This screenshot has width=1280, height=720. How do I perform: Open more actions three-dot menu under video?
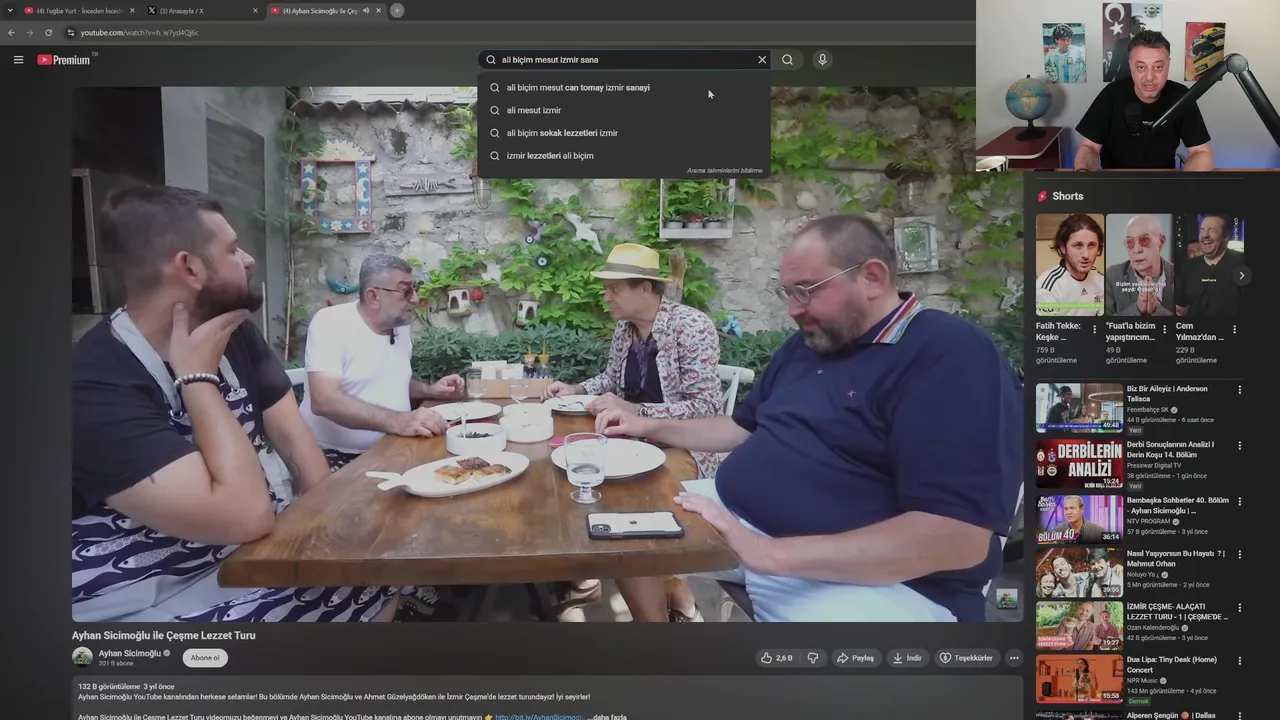(1014, 658)
